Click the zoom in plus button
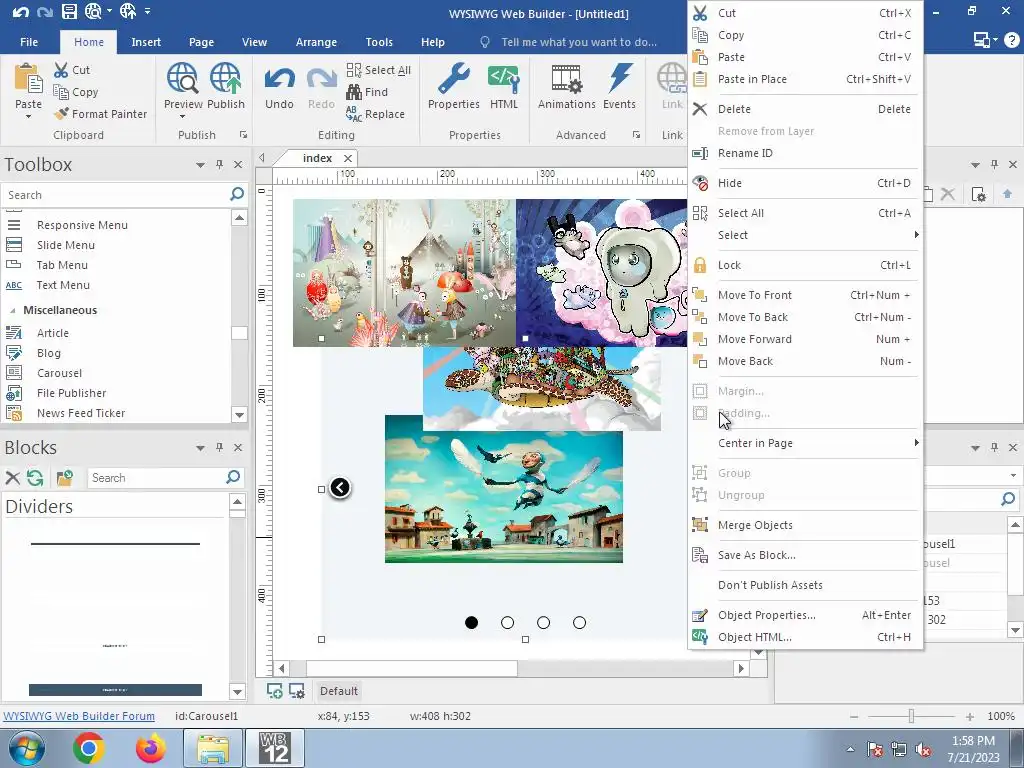Image resolution: width=1024 pixels, height=768 pixels. click(970, 716)
